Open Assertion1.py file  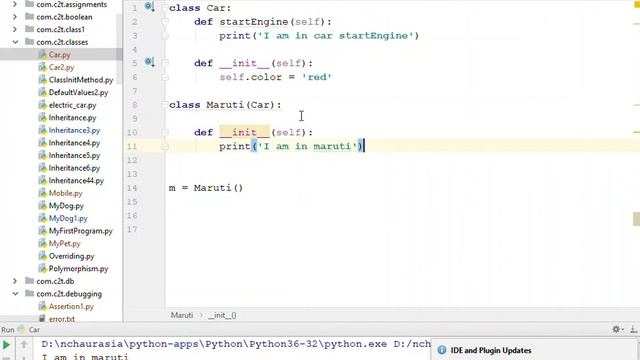(x=71, y=306)
